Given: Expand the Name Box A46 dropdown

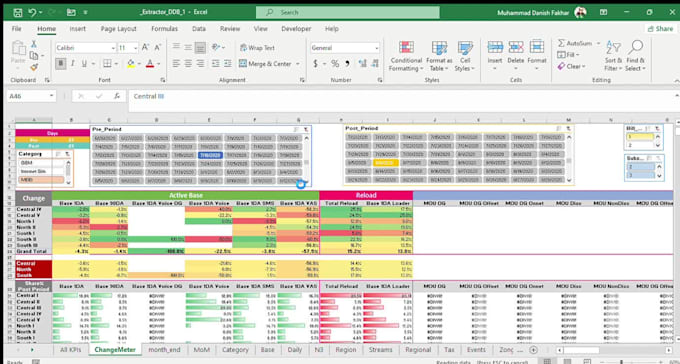Looking at the screenshot, I should coord(51,96).
